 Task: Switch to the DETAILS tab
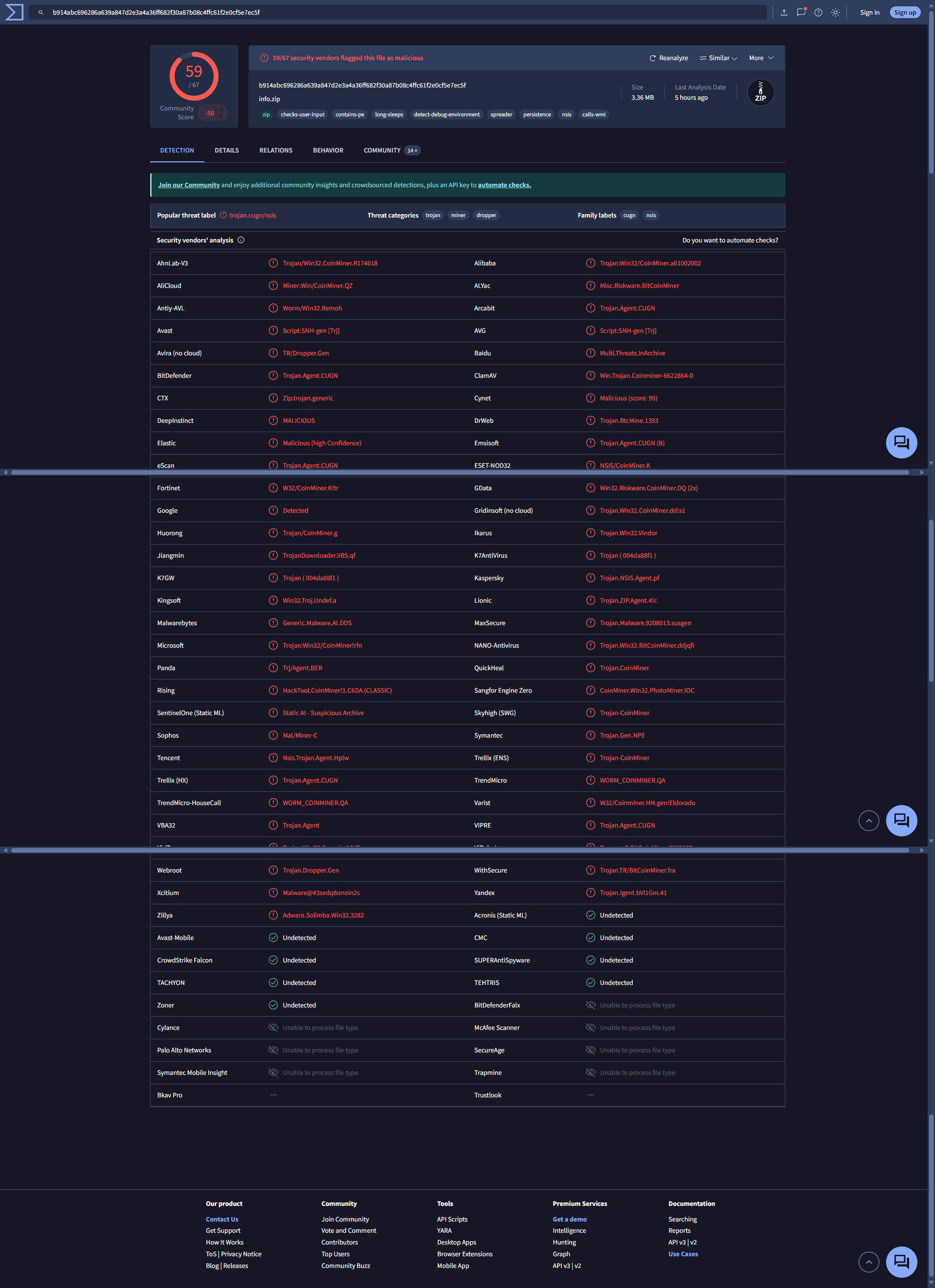(x=226, y=151)
